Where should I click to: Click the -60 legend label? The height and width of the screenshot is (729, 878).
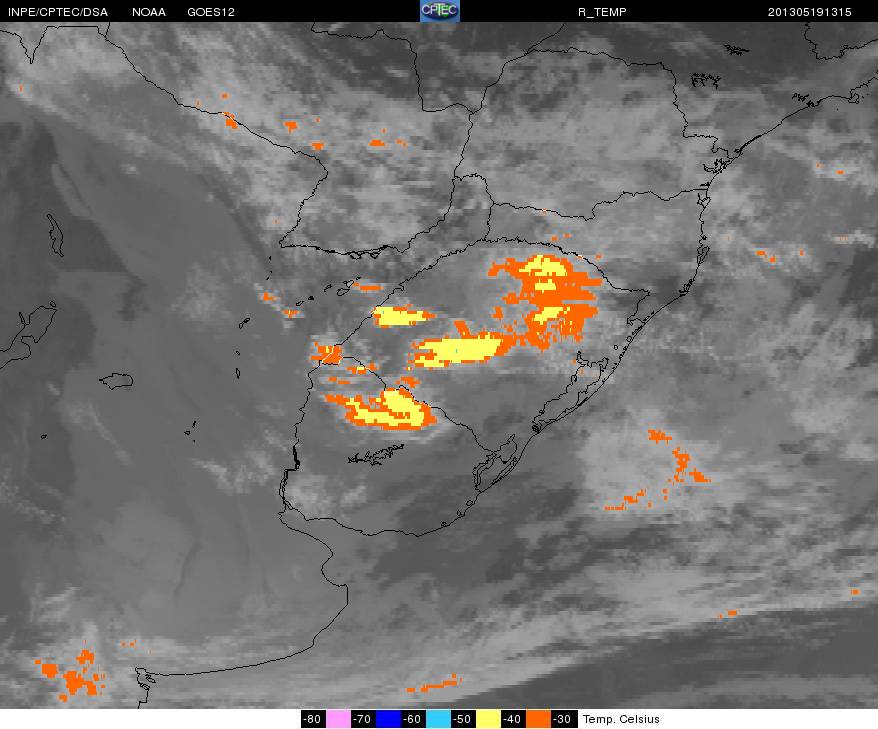point(413,719)
